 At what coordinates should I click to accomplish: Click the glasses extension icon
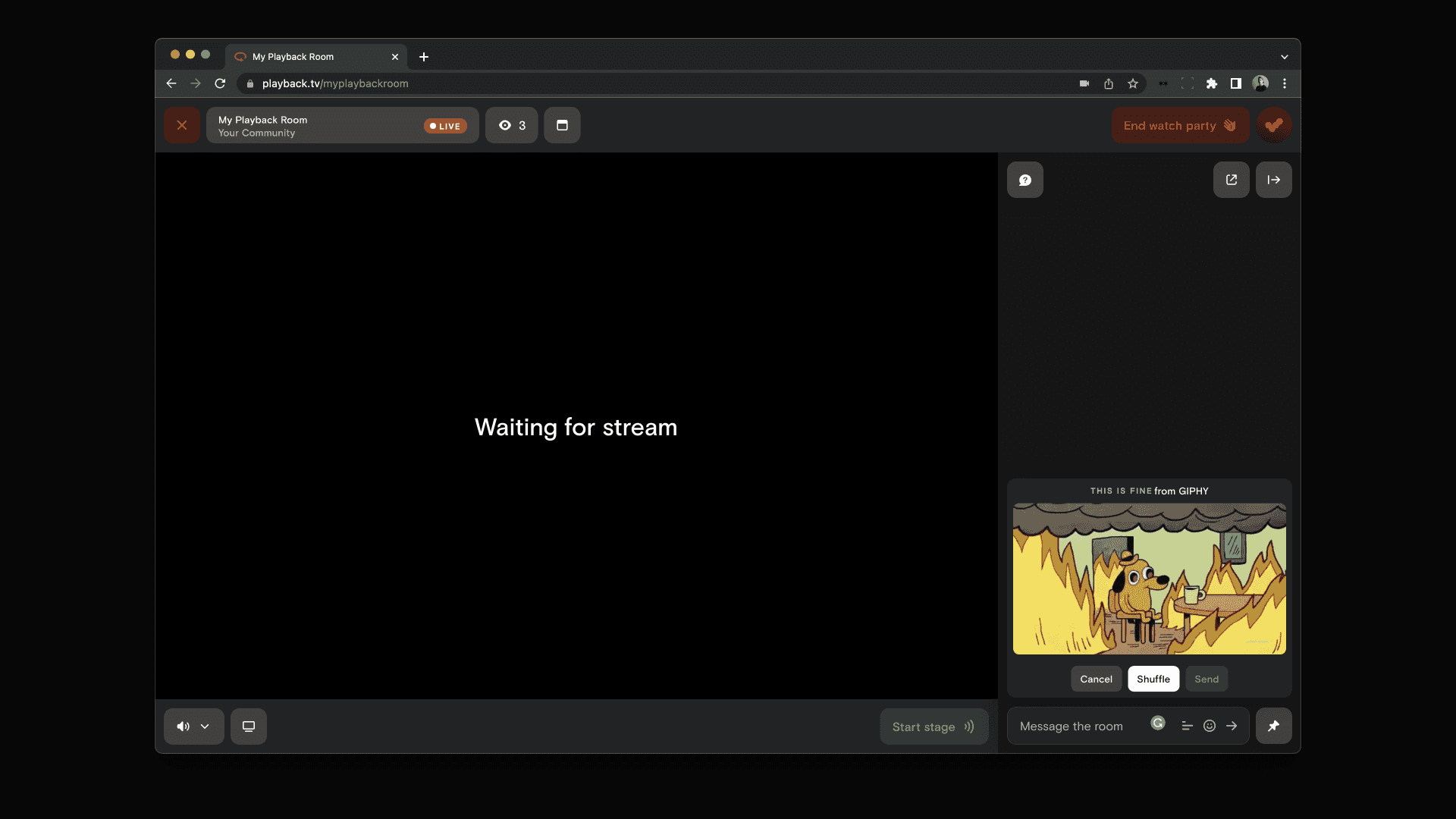(x=1163, y=83)
